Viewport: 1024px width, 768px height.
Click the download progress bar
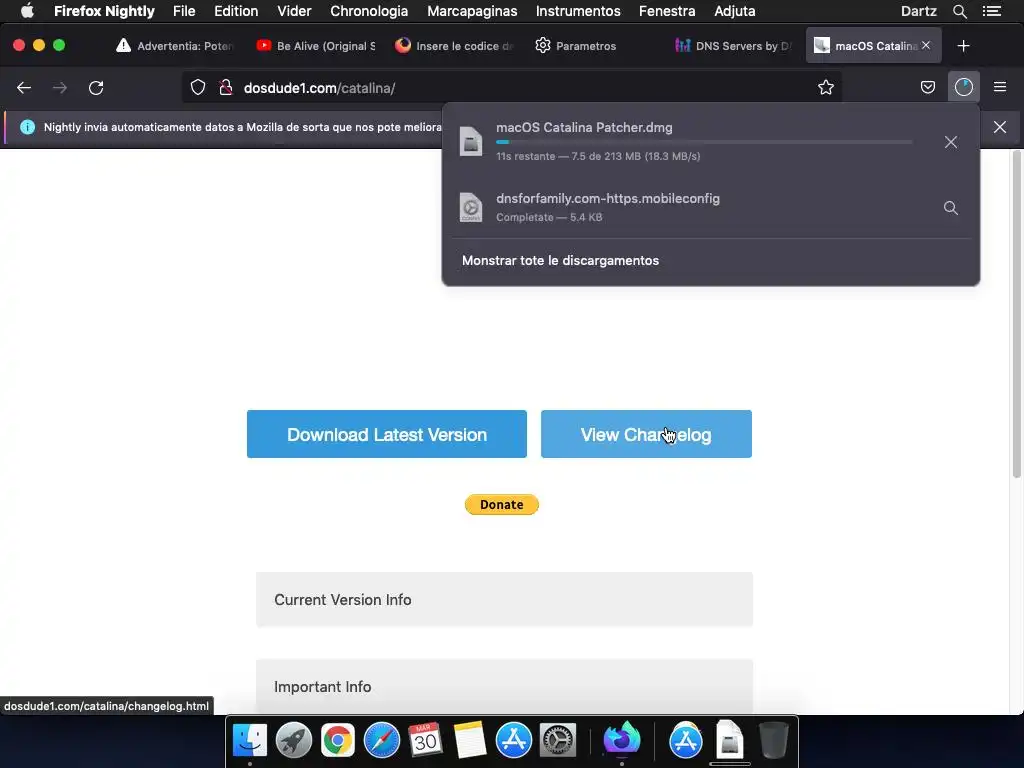tap(704, 142)
